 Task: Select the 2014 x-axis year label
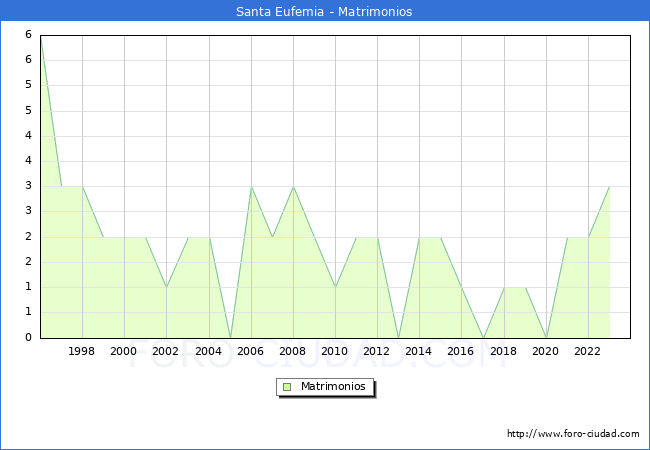[419, 351]
